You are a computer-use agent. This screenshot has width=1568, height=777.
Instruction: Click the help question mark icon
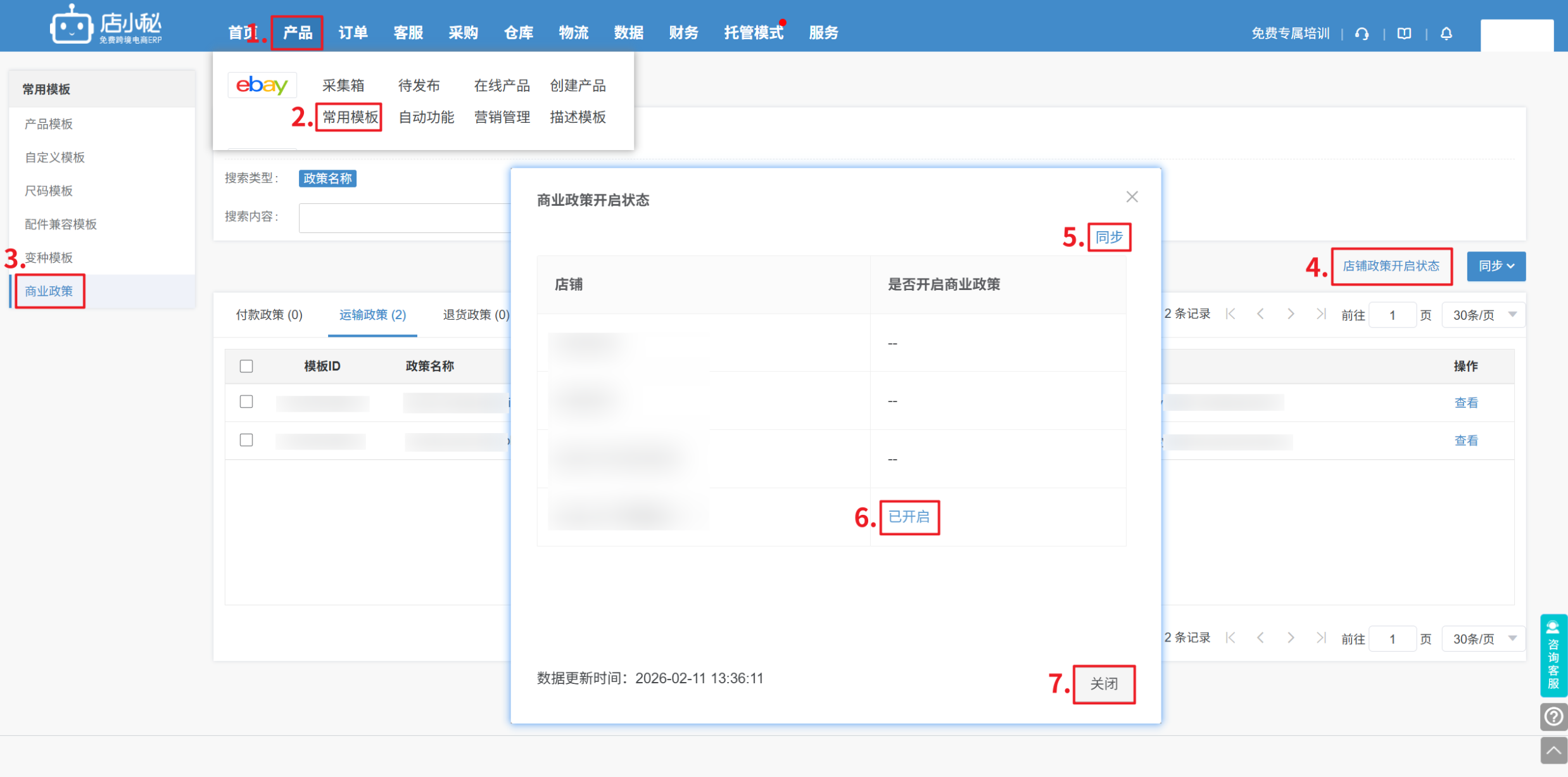tap(1553, 717)
